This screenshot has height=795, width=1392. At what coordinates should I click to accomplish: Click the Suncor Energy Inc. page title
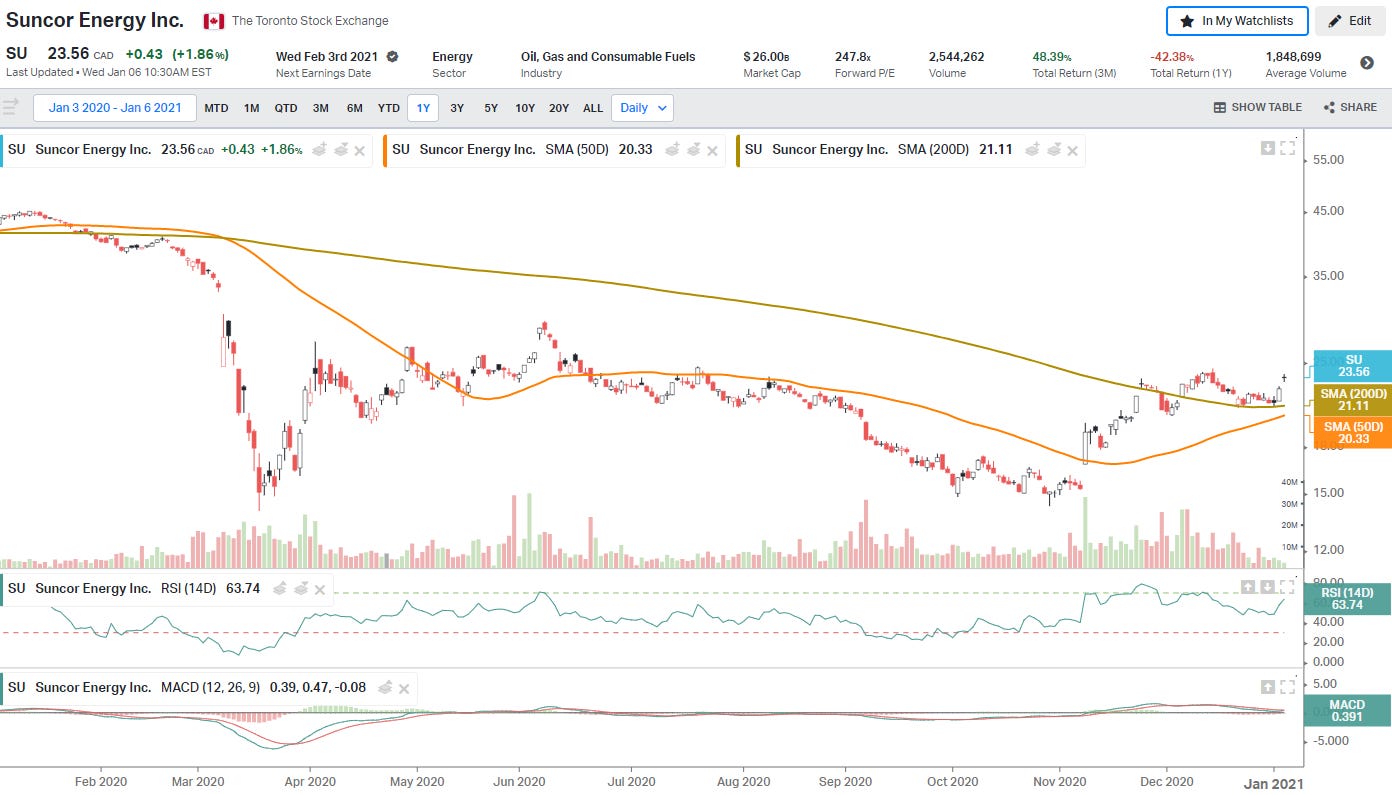tap(95, 20)
